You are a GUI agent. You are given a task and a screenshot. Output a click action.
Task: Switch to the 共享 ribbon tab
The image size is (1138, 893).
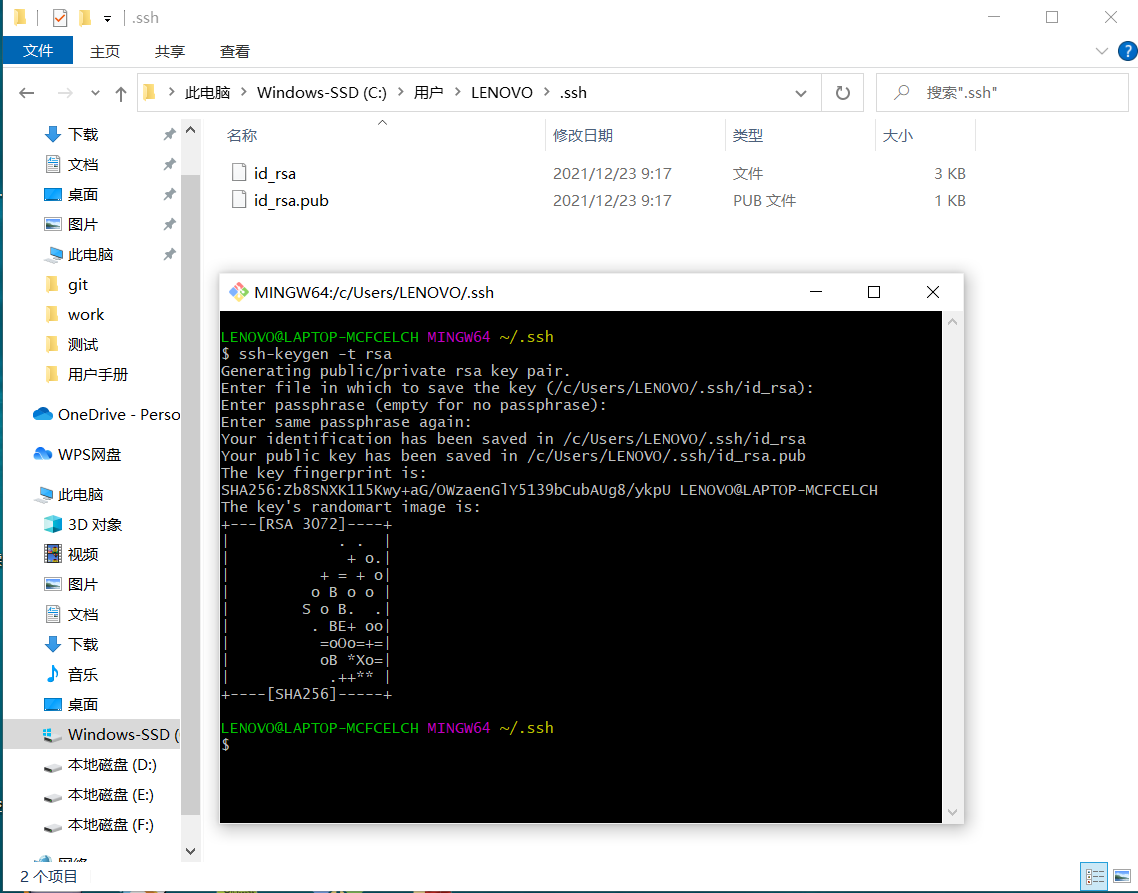coord(170,52)
